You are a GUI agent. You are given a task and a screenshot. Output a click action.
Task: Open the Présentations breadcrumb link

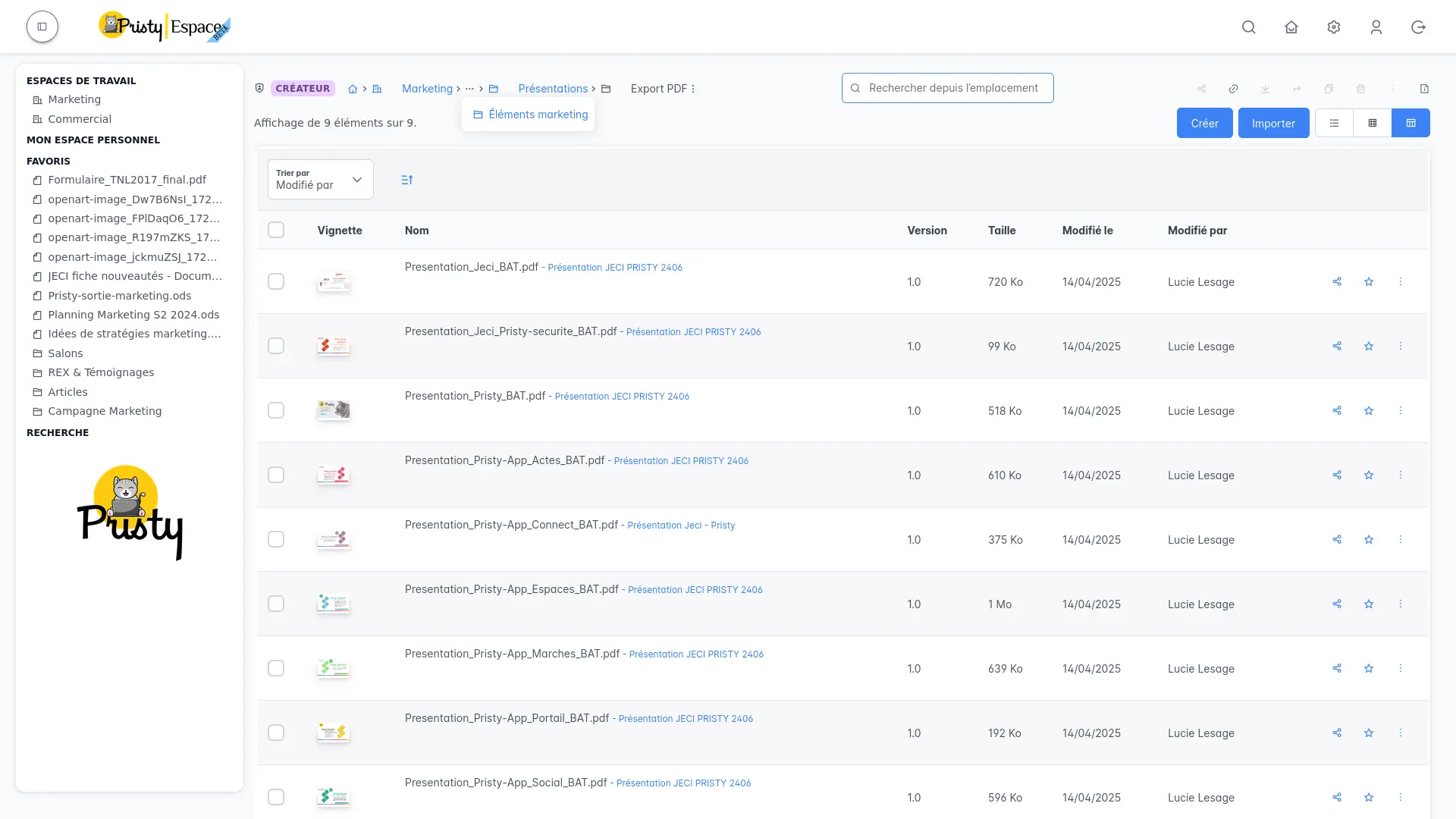(553, 89)
